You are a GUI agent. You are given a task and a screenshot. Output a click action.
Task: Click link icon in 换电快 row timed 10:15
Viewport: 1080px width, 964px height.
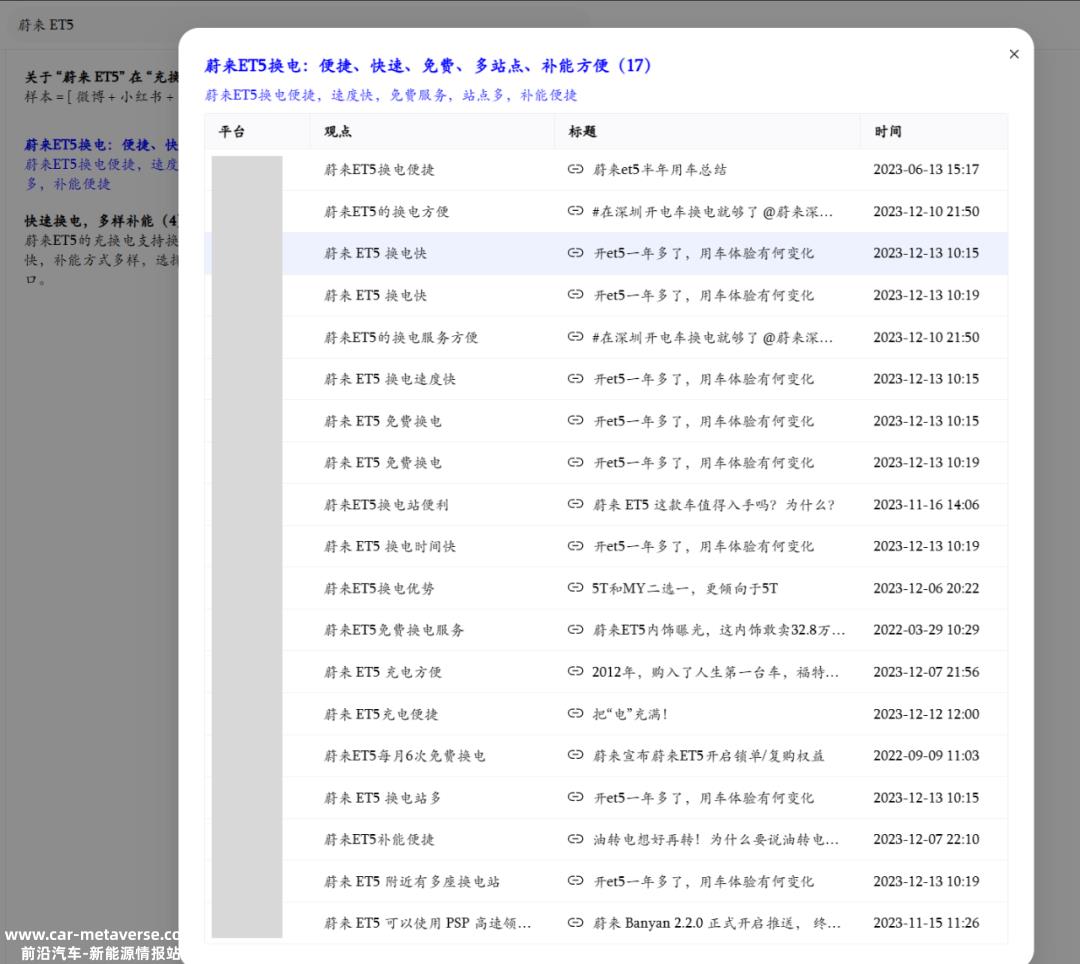coord(575,253)
